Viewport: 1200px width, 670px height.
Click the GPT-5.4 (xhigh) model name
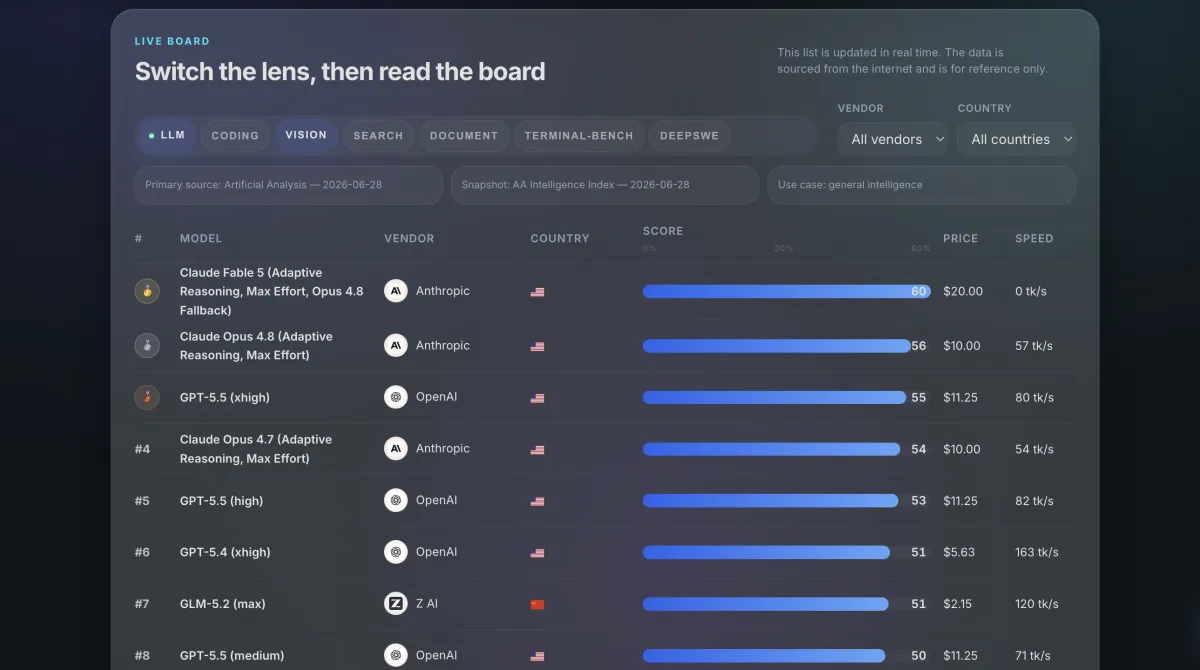[x=225, y=552]
